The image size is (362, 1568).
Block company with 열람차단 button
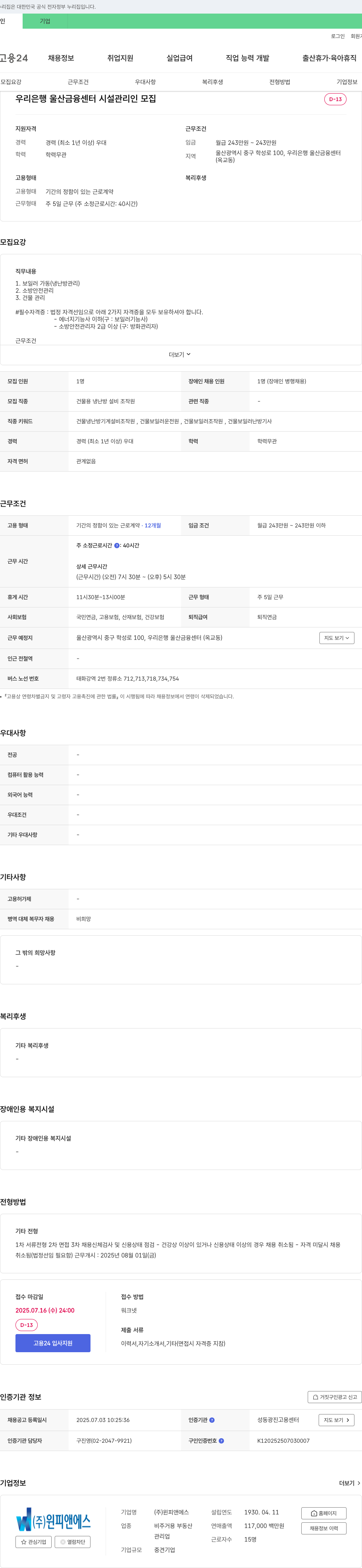(73, 1542)
